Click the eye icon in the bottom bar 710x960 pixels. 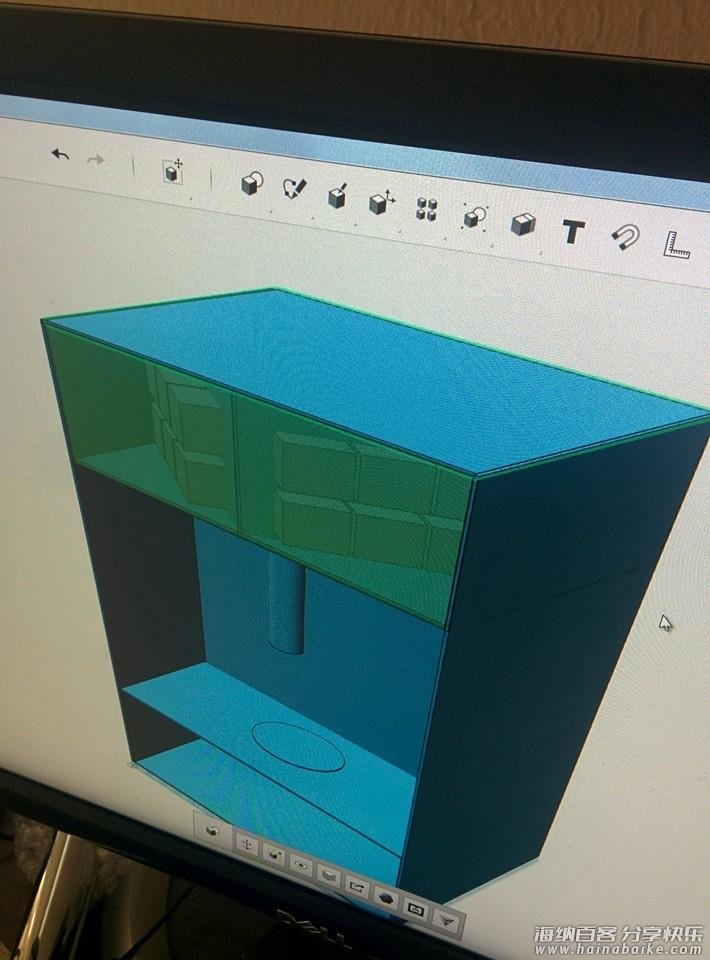(x=301, y=865)
